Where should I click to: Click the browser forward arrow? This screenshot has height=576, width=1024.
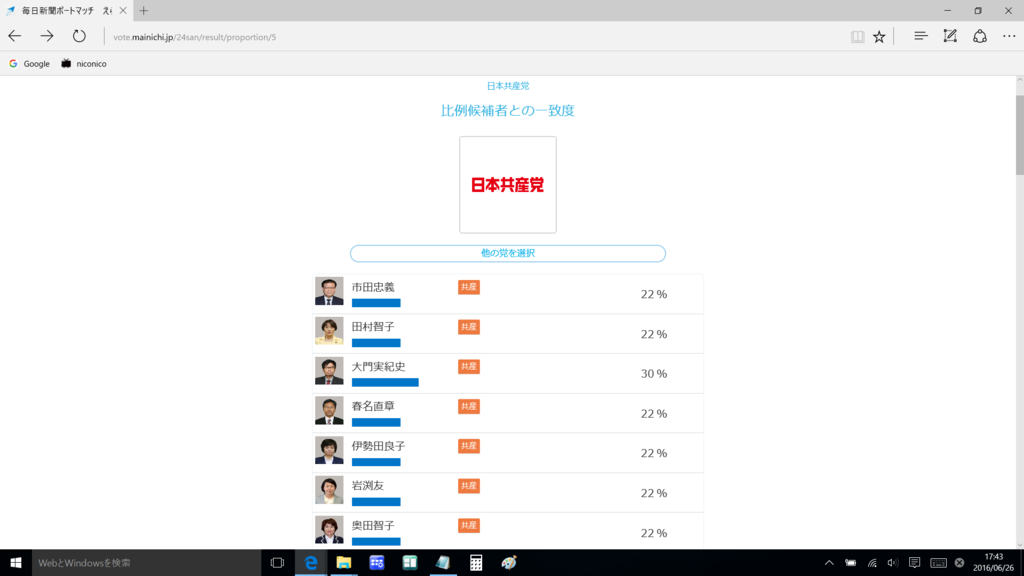[x=46, y=37]
